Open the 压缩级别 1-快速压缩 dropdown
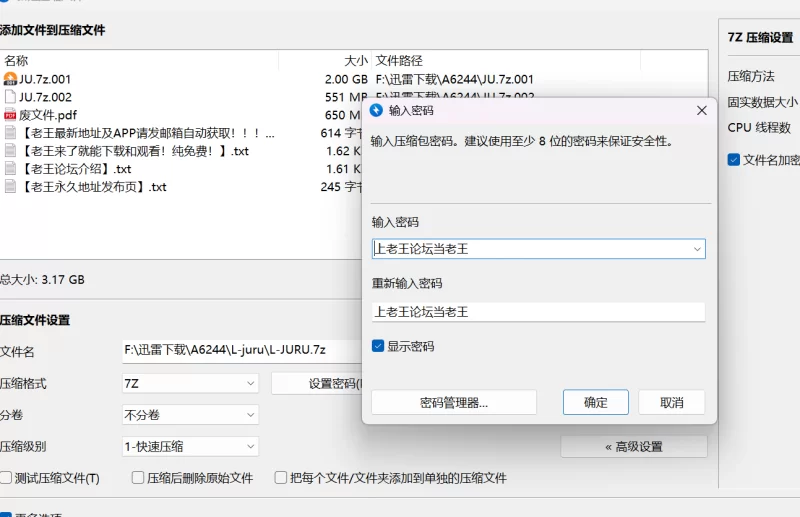 [x=190, y=446]
